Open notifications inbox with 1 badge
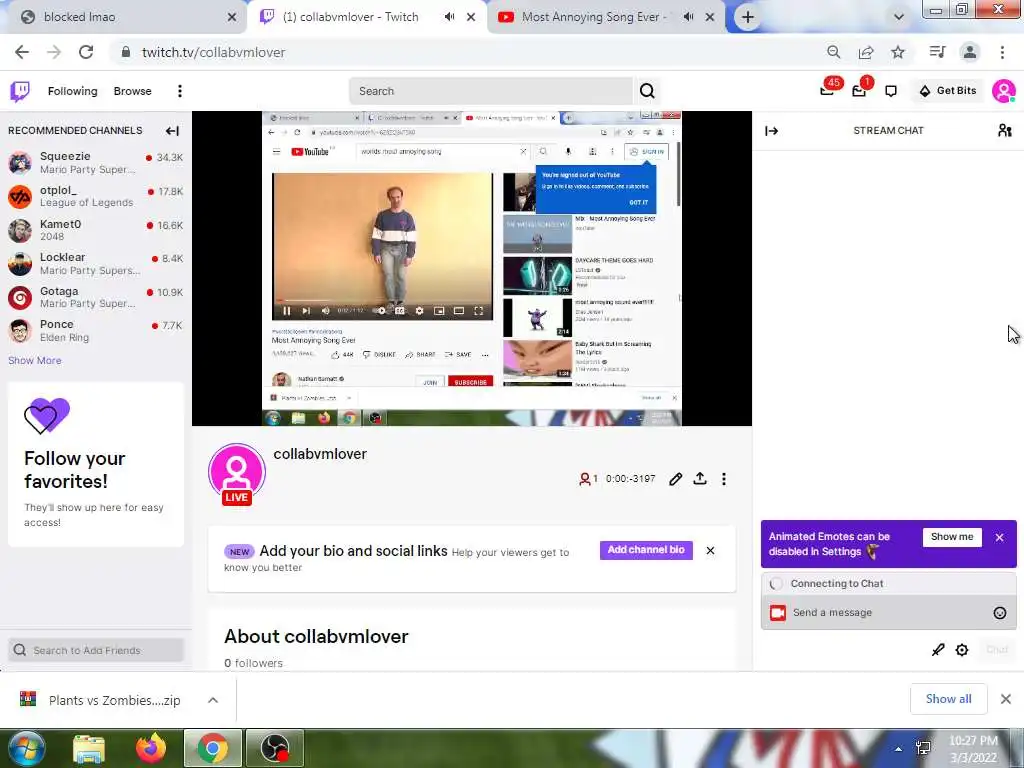This screenshot has width=1024, height=768. (x=859, y=90)
